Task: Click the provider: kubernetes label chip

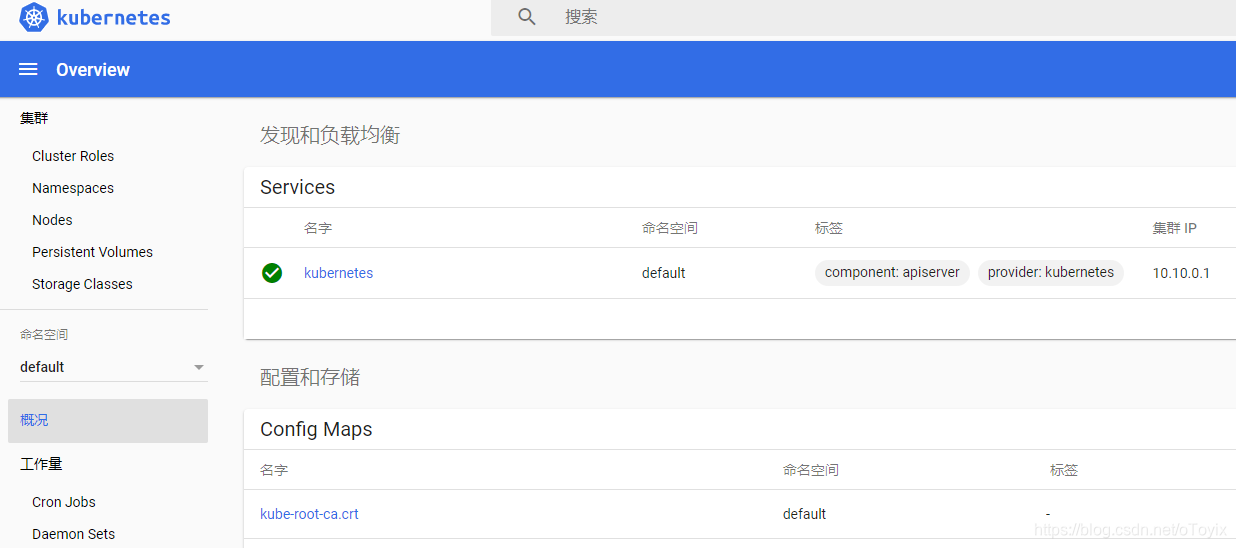Action: pos(1051,272)
